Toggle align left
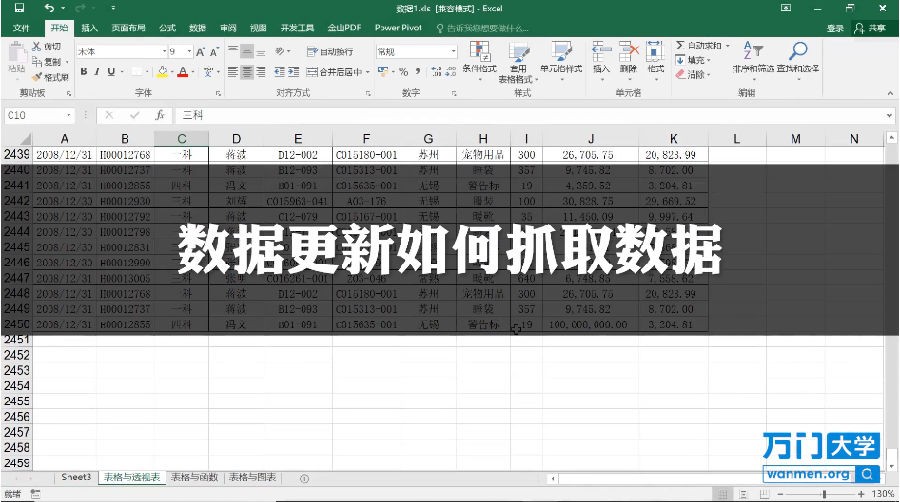Image resolution: width=900 pixels, height=502 pixels. coord(232,72)
